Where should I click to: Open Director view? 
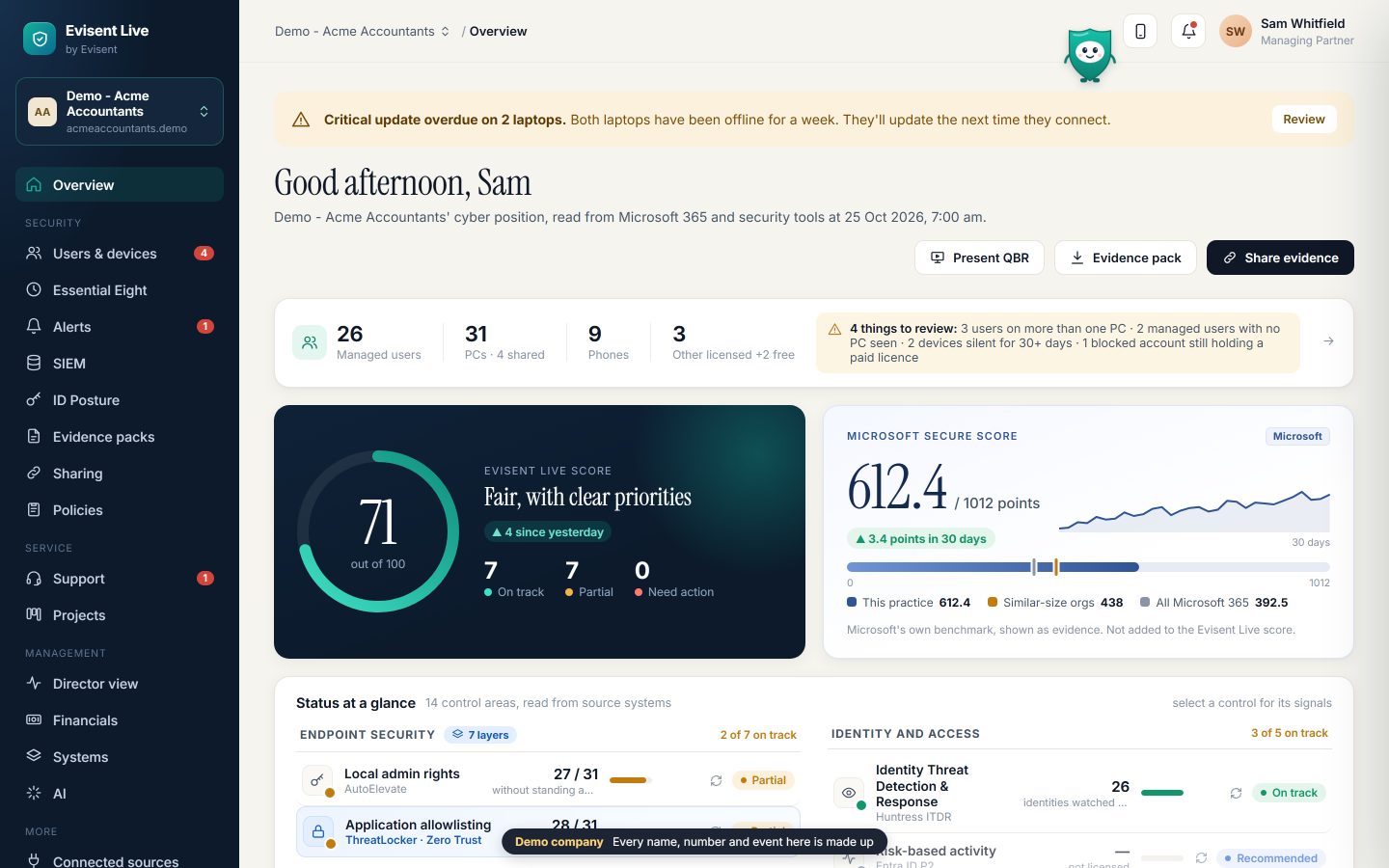[120, 684]
